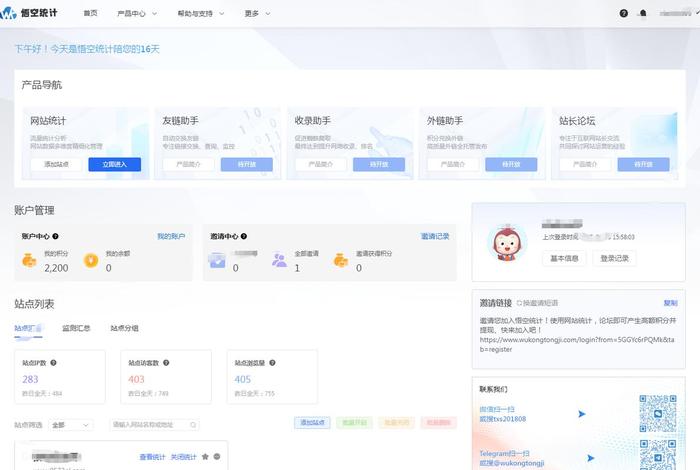
Task: Open the 邀请记录 link
Action: click(x=435, y=236)
